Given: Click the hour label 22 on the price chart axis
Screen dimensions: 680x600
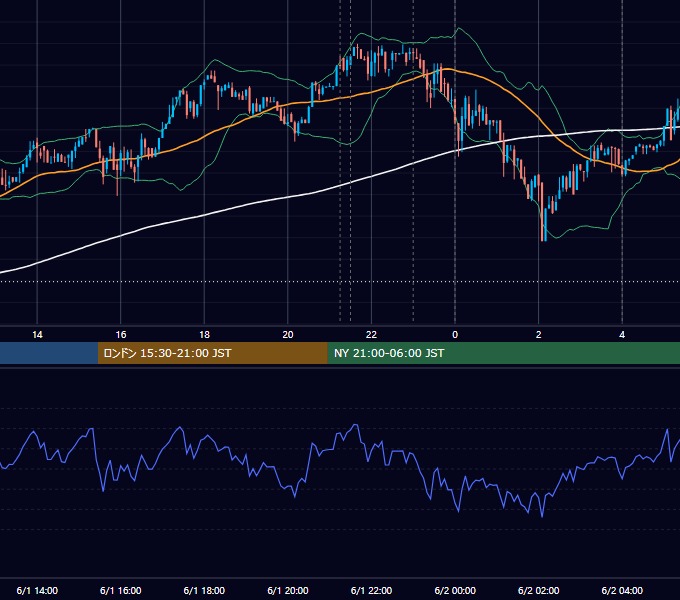Looking at the screenshot, I should click(371, 335).
